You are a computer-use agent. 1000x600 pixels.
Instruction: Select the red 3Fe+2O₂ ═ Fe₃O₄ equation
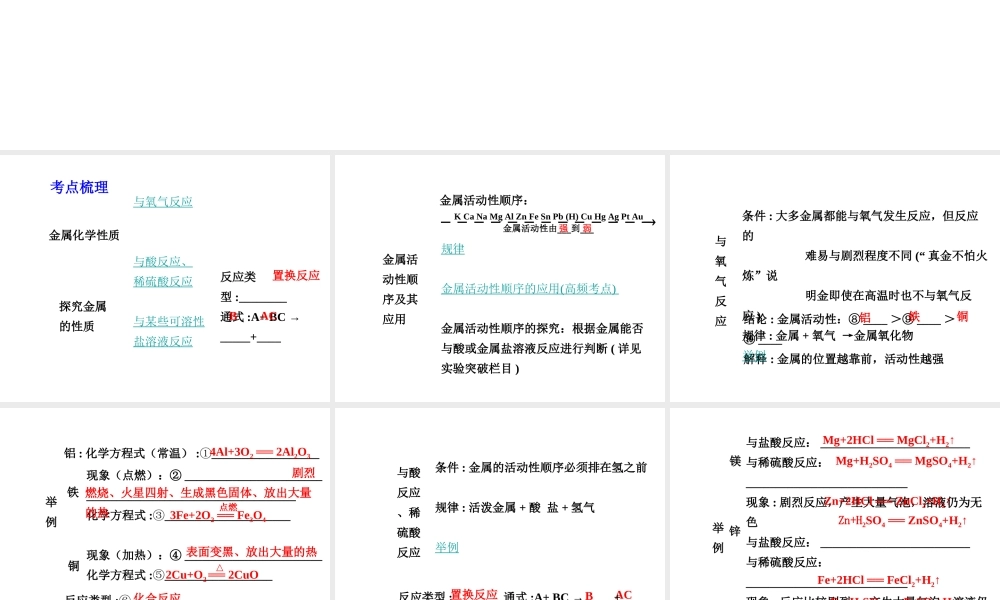pos(217,515)
